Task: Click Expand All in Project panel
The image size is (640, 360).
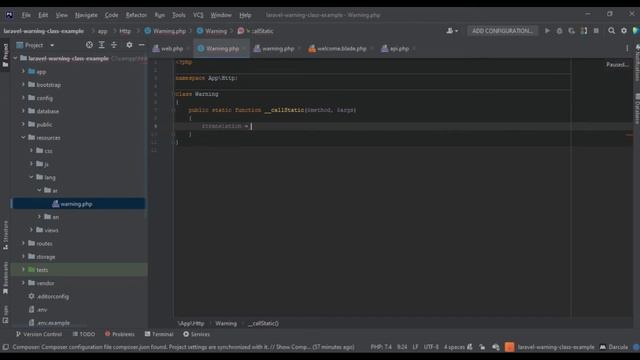Action: (x=102, y=45)
